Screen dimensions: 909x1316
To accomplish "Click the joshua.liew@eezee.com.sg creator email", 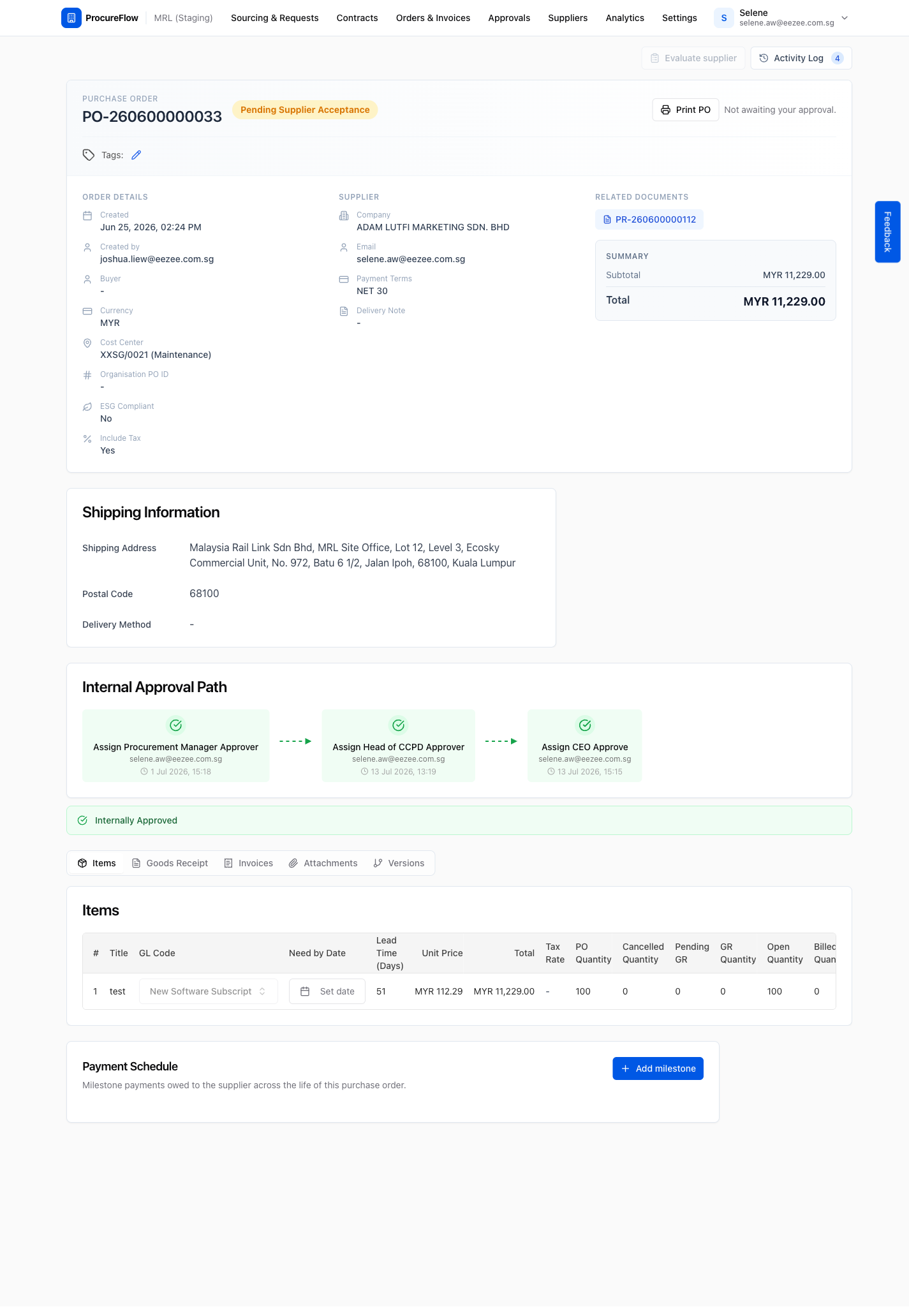I will pos(157,259).
